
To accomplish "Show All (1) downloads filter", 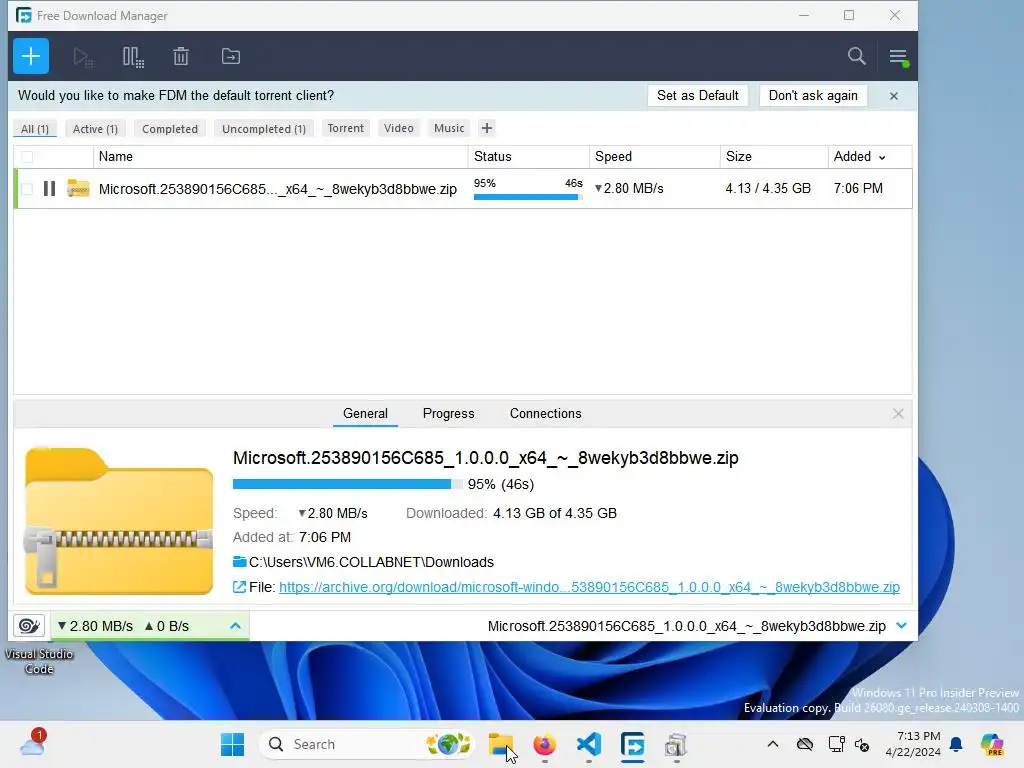I will pos(35,129).
